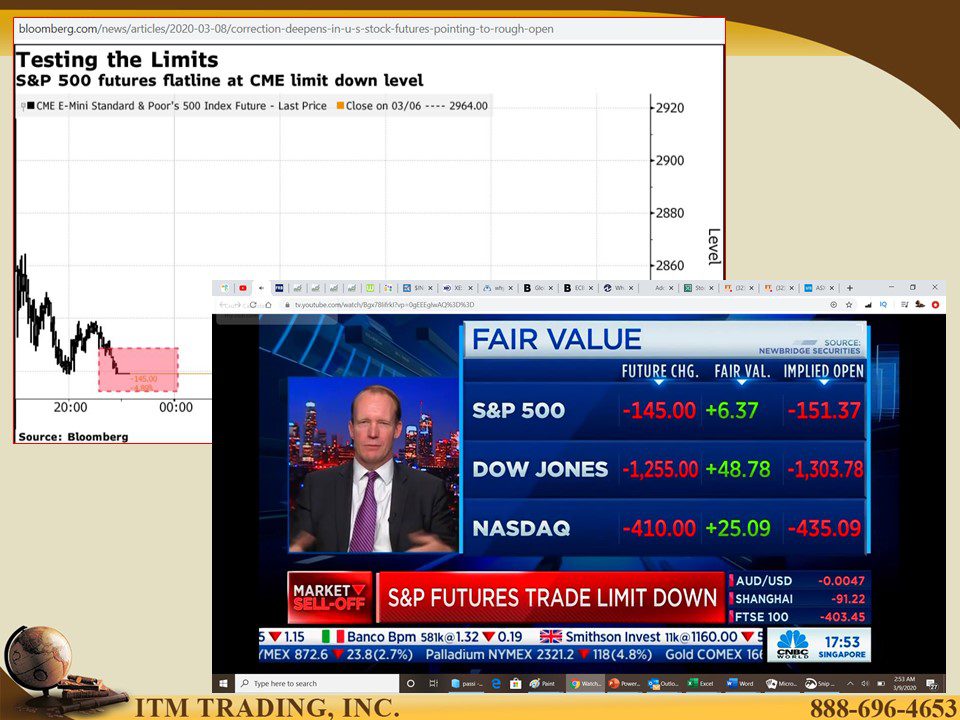Click the Windows Start button

pos(223,683)
